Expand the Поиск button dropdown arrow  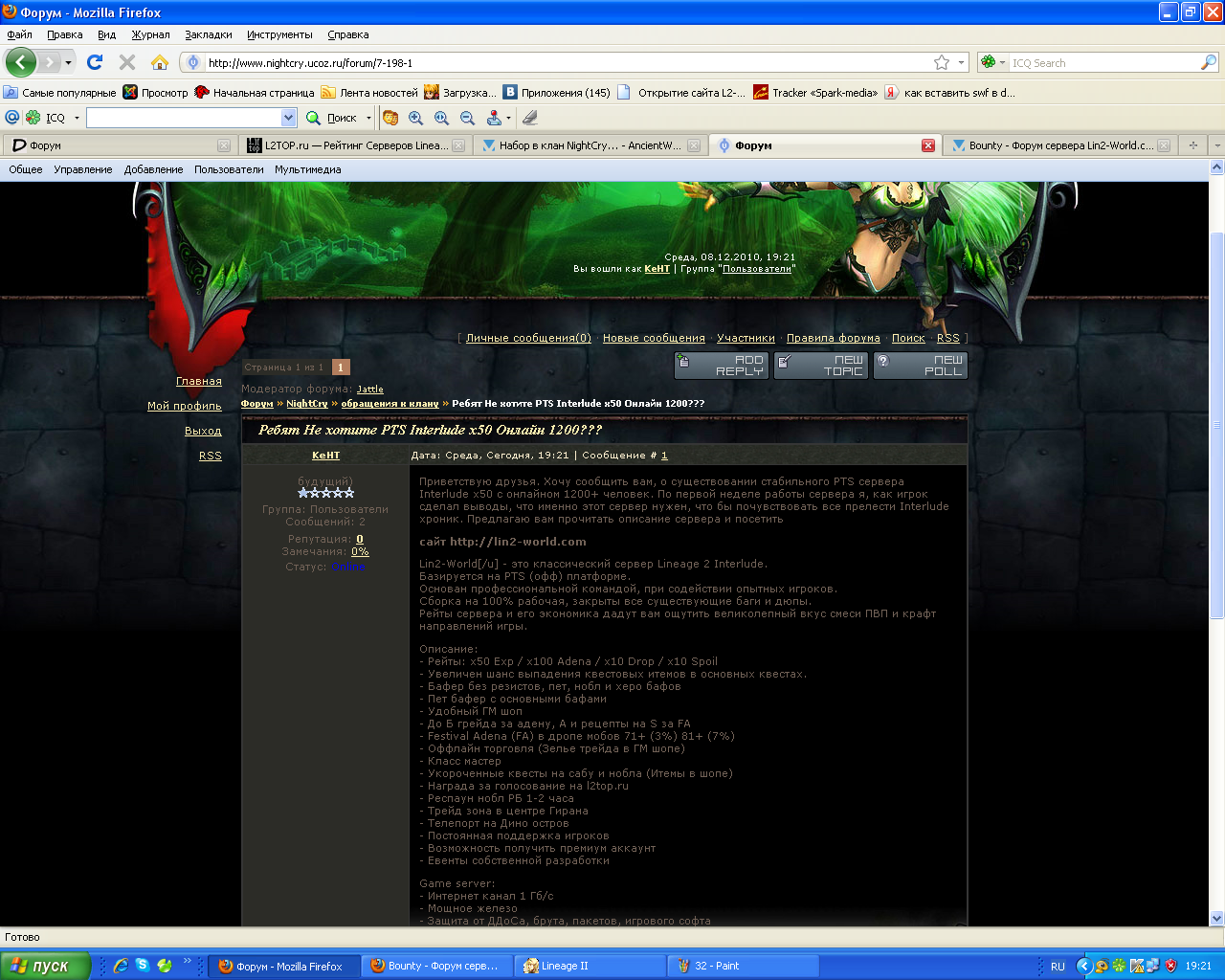(x=368, y=118)
